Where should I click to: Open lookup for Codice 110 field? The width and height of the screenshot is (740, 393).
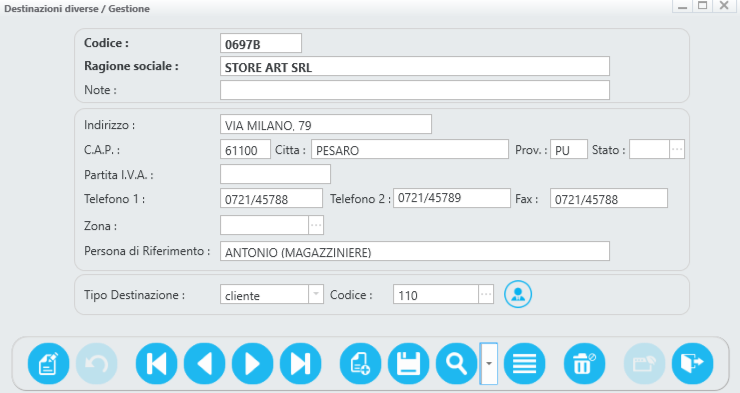(x=486, y=294)
